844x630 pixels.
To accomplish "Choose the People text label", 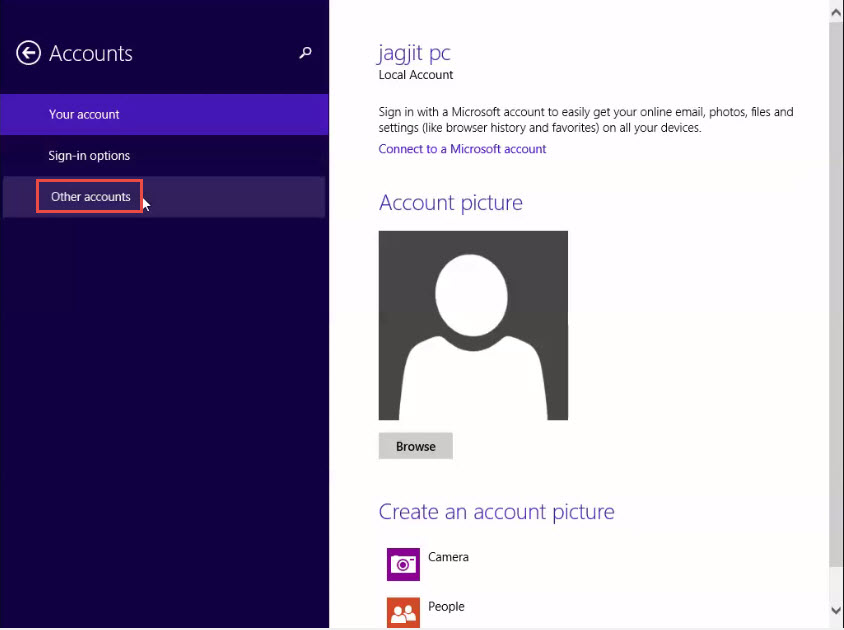I will tap(446, 606).
